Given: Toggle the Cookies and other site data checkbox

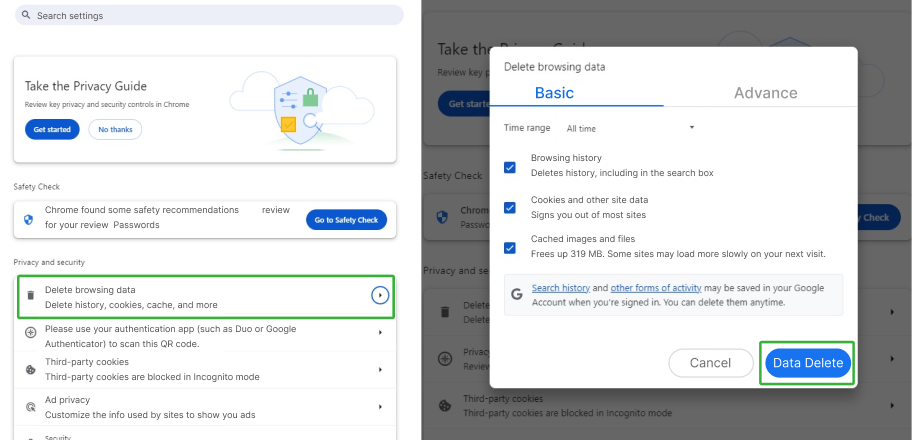Looking at the screenshot, I should [x=510, y=208].
